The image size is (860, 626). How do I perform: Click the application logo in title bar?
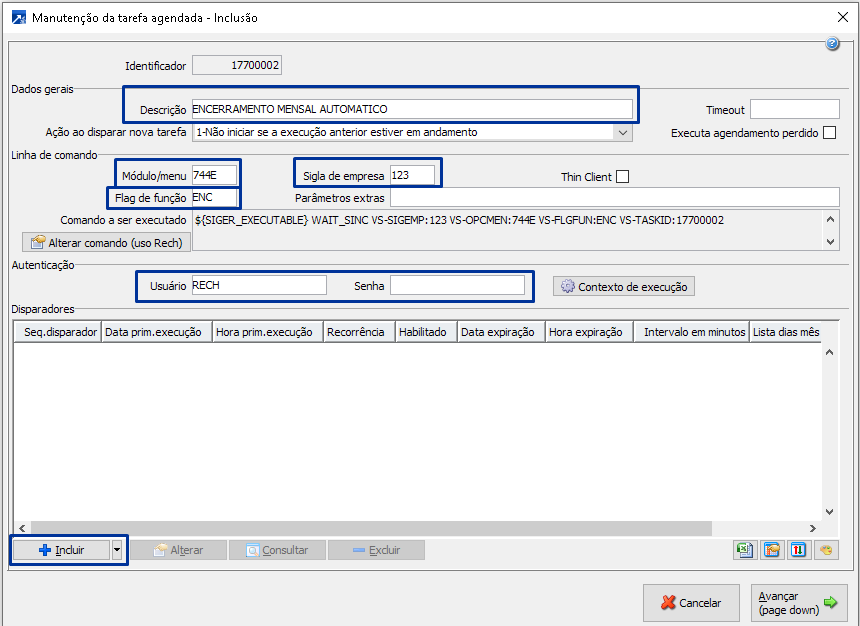pos(19,18)
